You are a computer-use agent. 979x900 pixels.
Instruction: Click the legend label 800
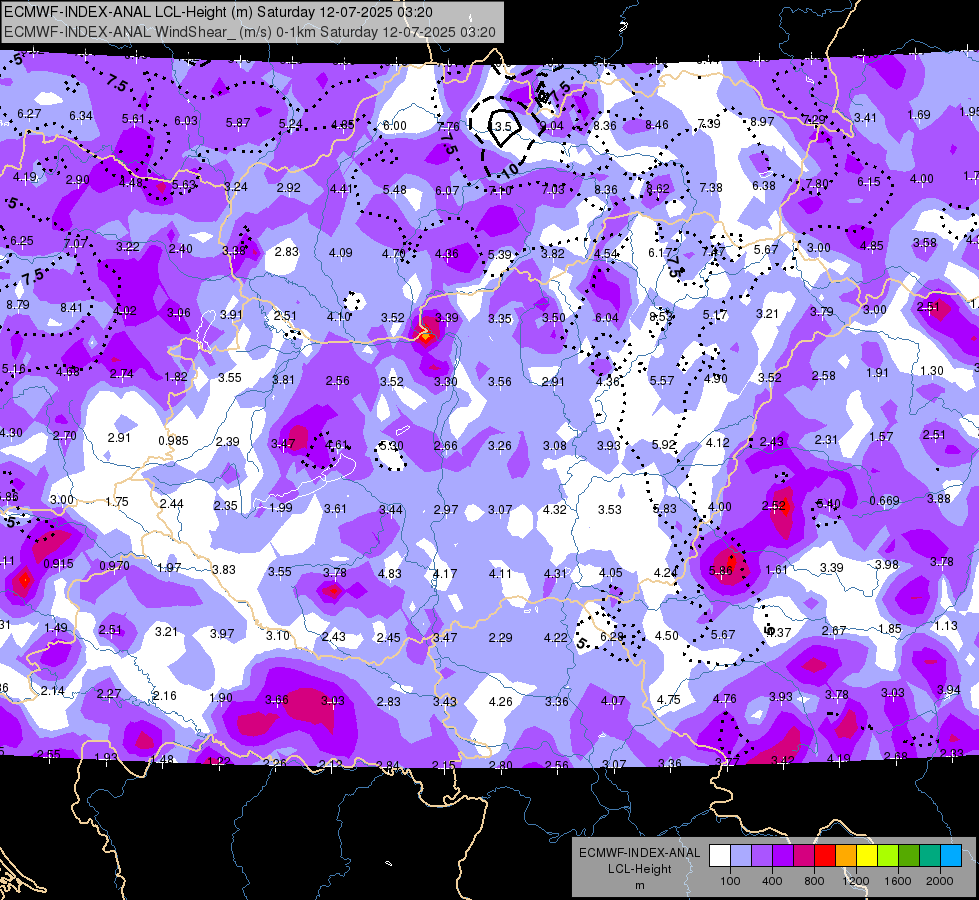(814, 881)
